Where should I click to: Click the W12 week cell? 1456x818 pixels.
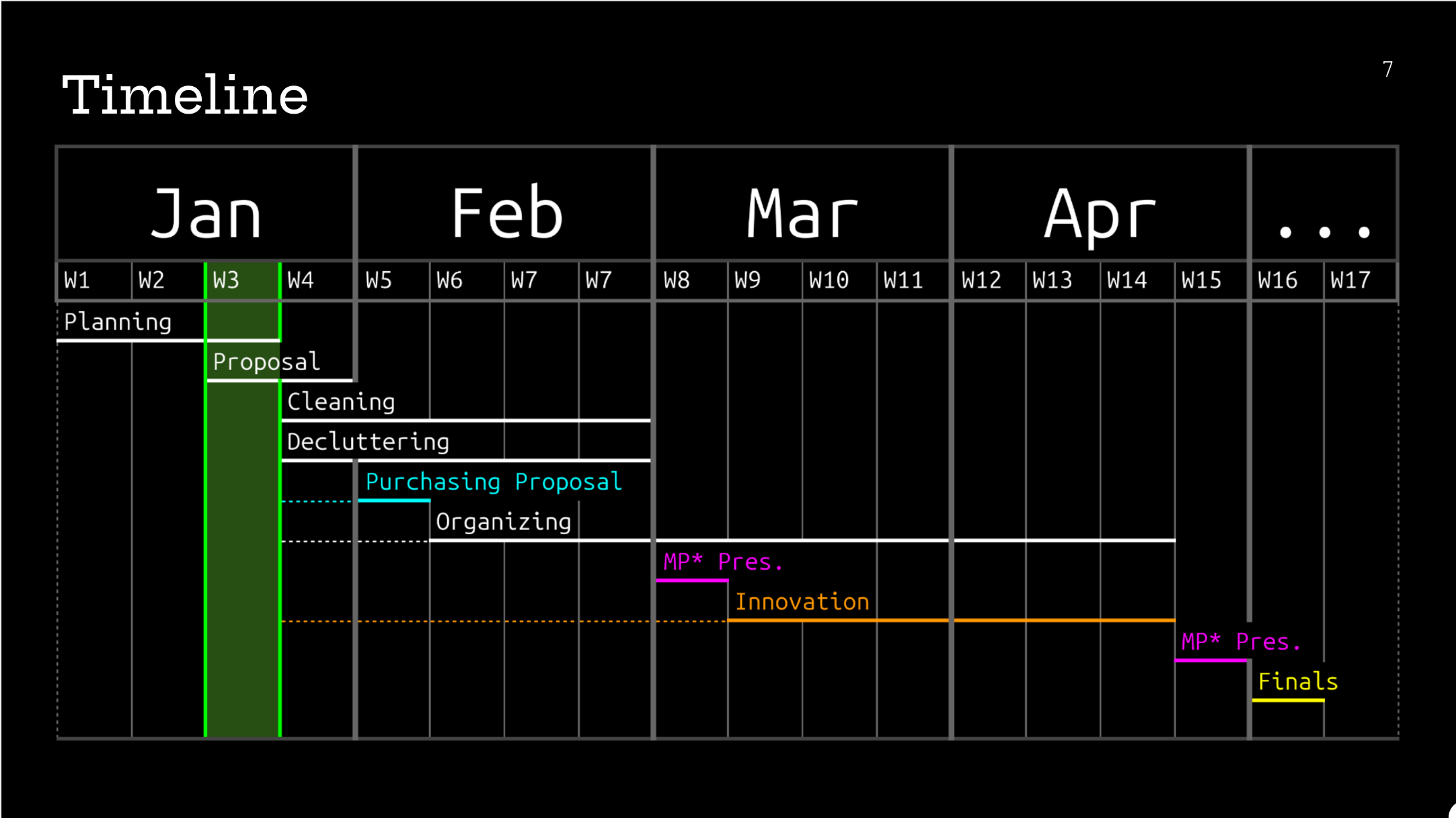pyautogui.click(x=990, y=280)
